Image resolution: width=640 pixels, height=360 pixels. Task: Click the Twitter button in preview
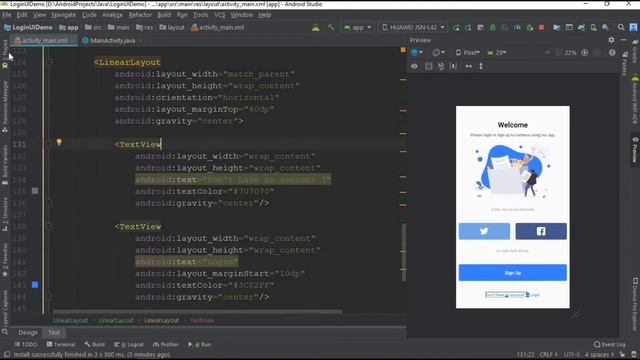click(x=484, y=231)
